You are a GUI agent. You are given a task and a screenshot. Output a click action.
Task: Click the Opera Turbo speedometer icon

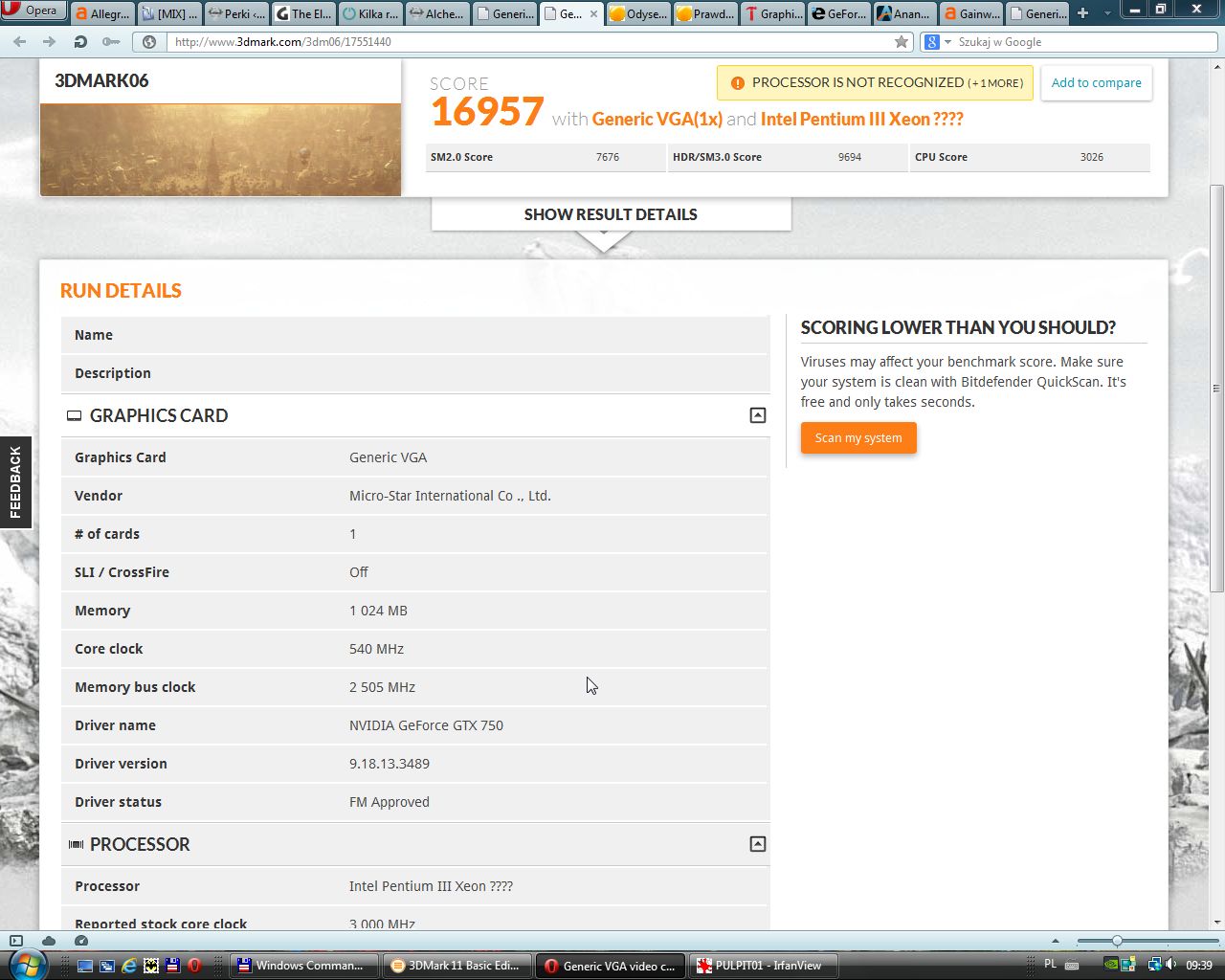pyautogui.click(x=81, y=941)
